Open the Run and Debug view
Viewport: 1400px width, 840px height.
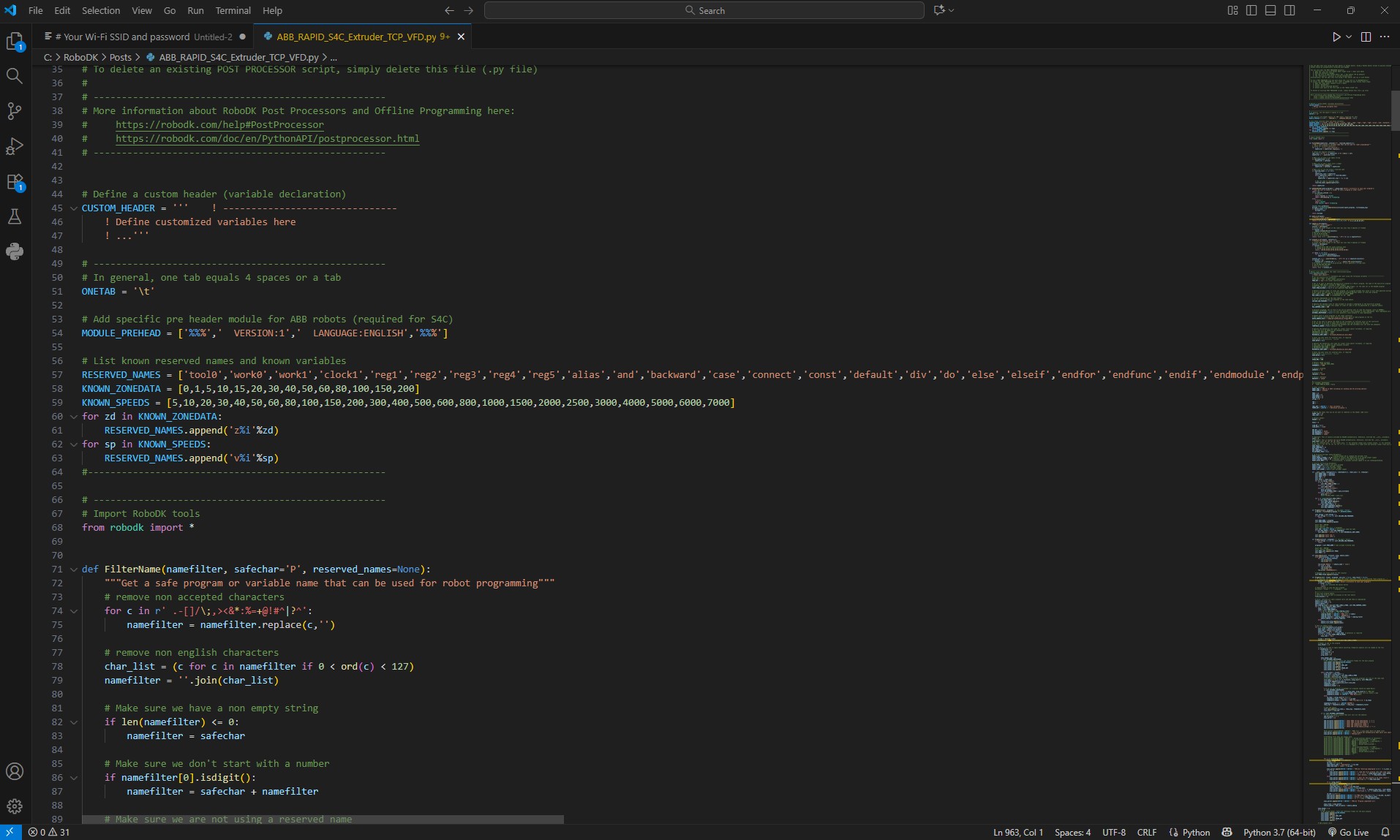(15, 146)
